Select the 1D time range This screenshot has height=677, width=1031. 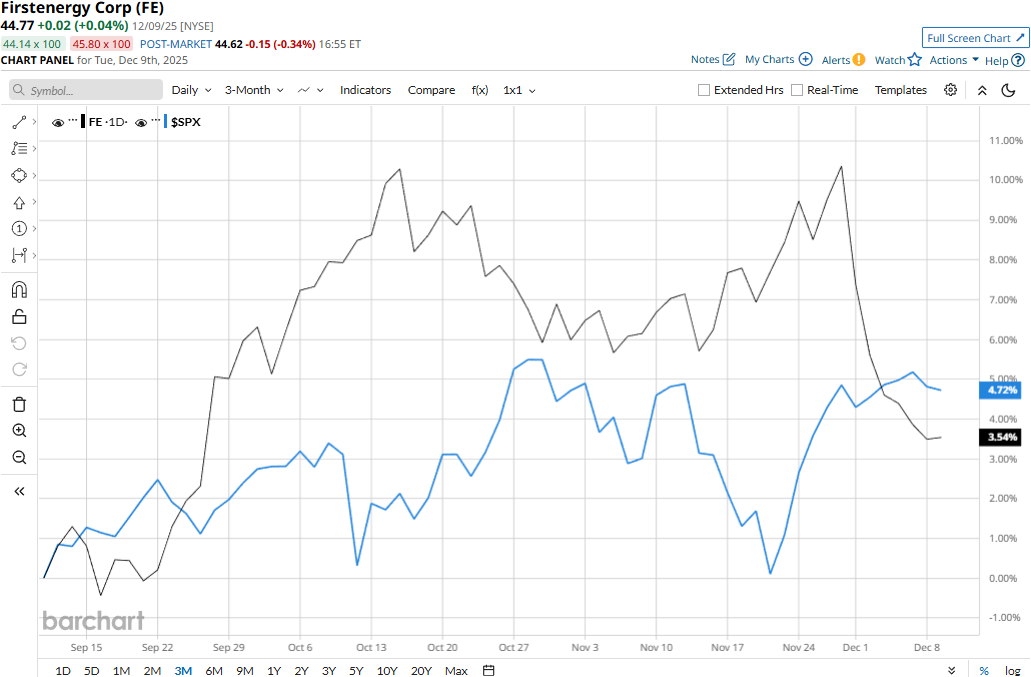[63, 670]
